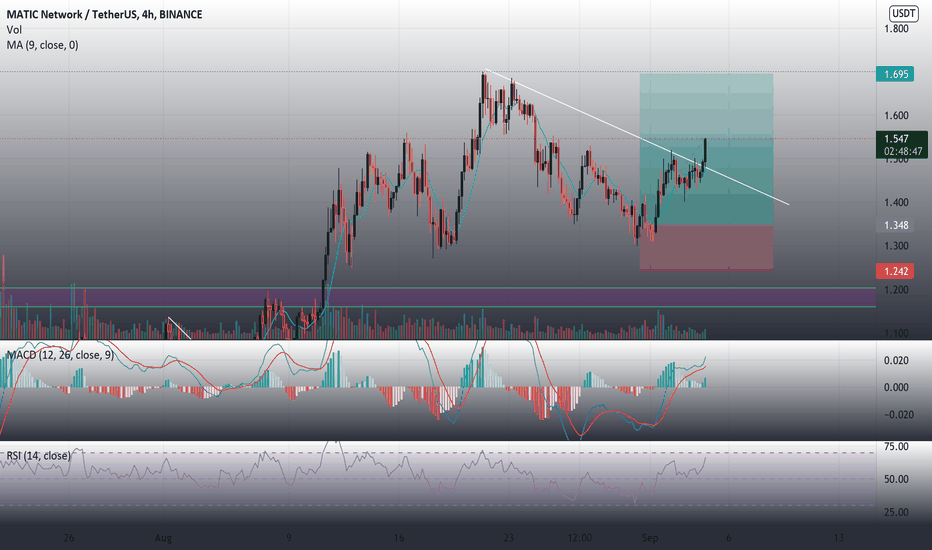Click the 50.00 RSI scale label

pyautogui.click(x=896, y=479)
